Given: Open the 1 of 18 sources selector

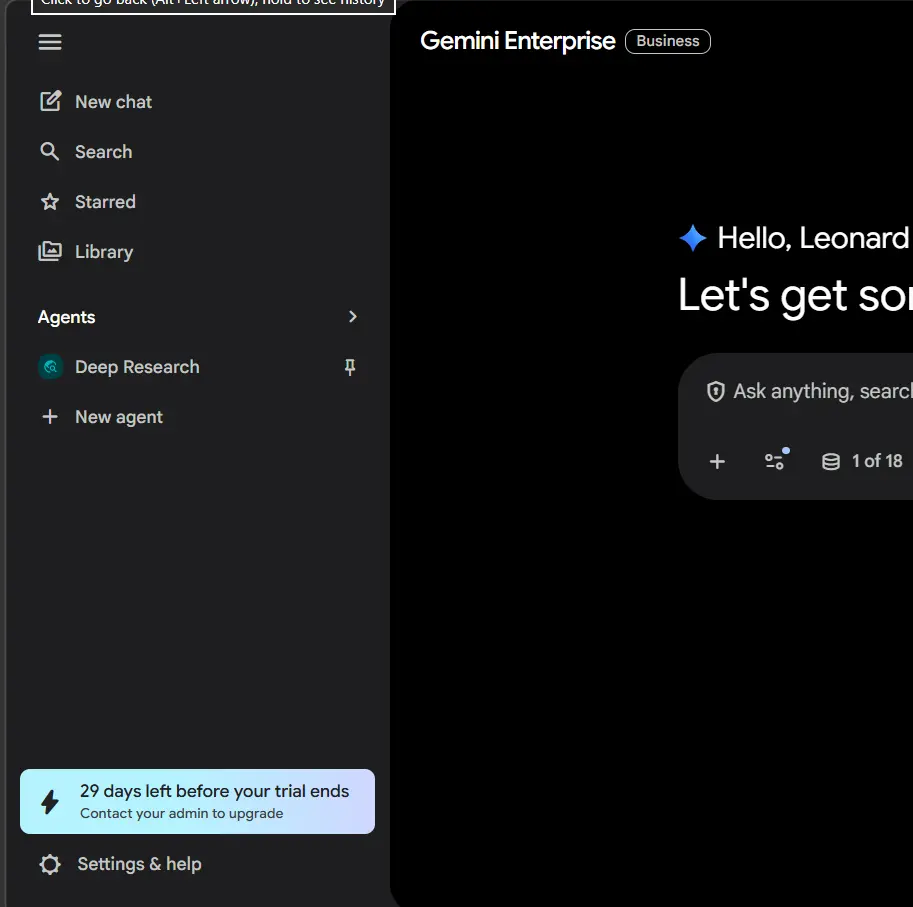Looking at the screenshot, I should [877, 461].
